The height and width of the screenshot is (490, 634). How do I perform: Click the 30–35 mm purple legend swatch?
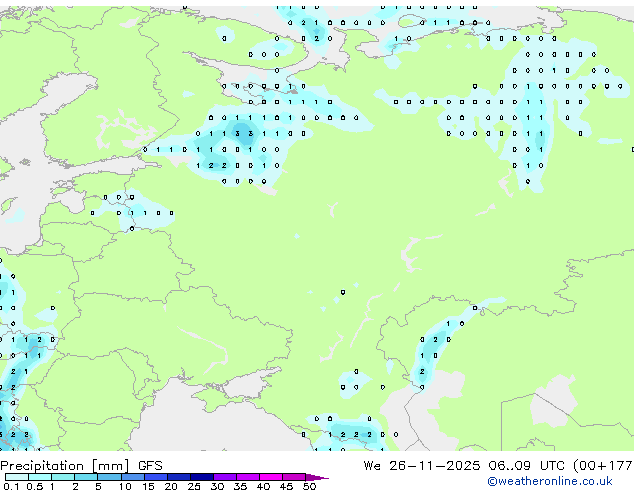(x=225, y=477)
